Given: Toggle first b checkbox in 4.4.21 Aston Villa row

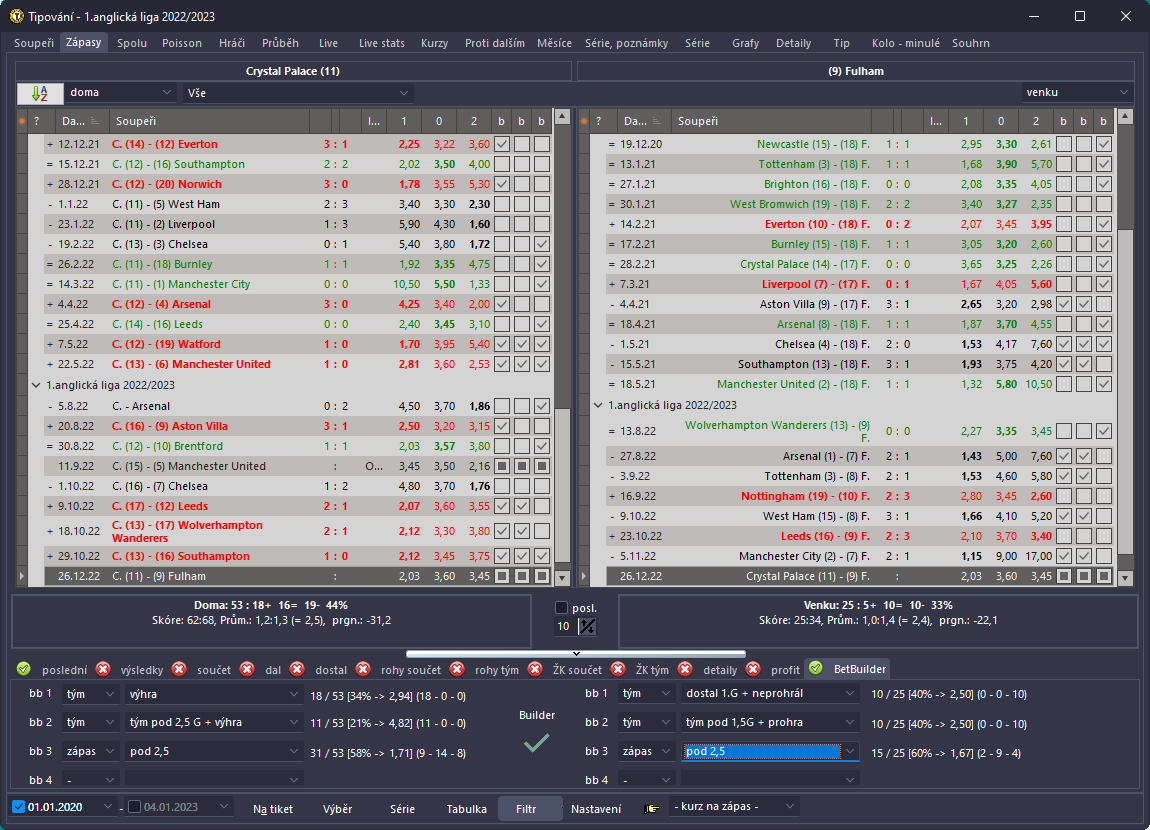Looking at the screenshot, I should point(1063,304).
